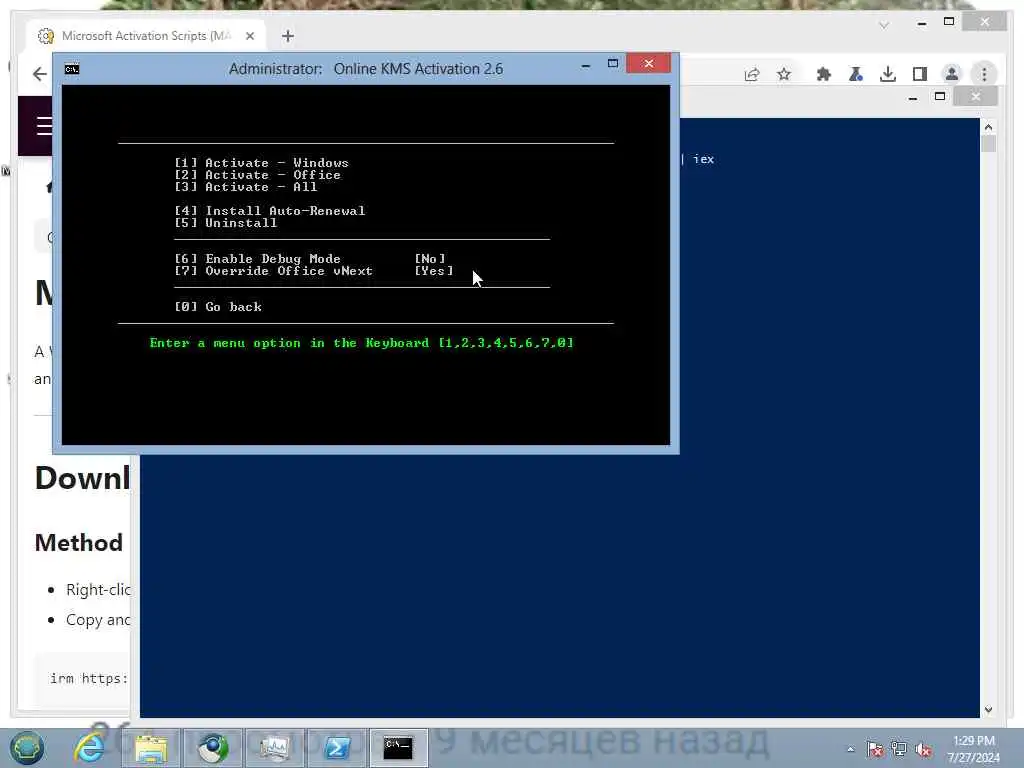
Task: Maximize the Online KMS Activation window
Action: tap(613, 63)
